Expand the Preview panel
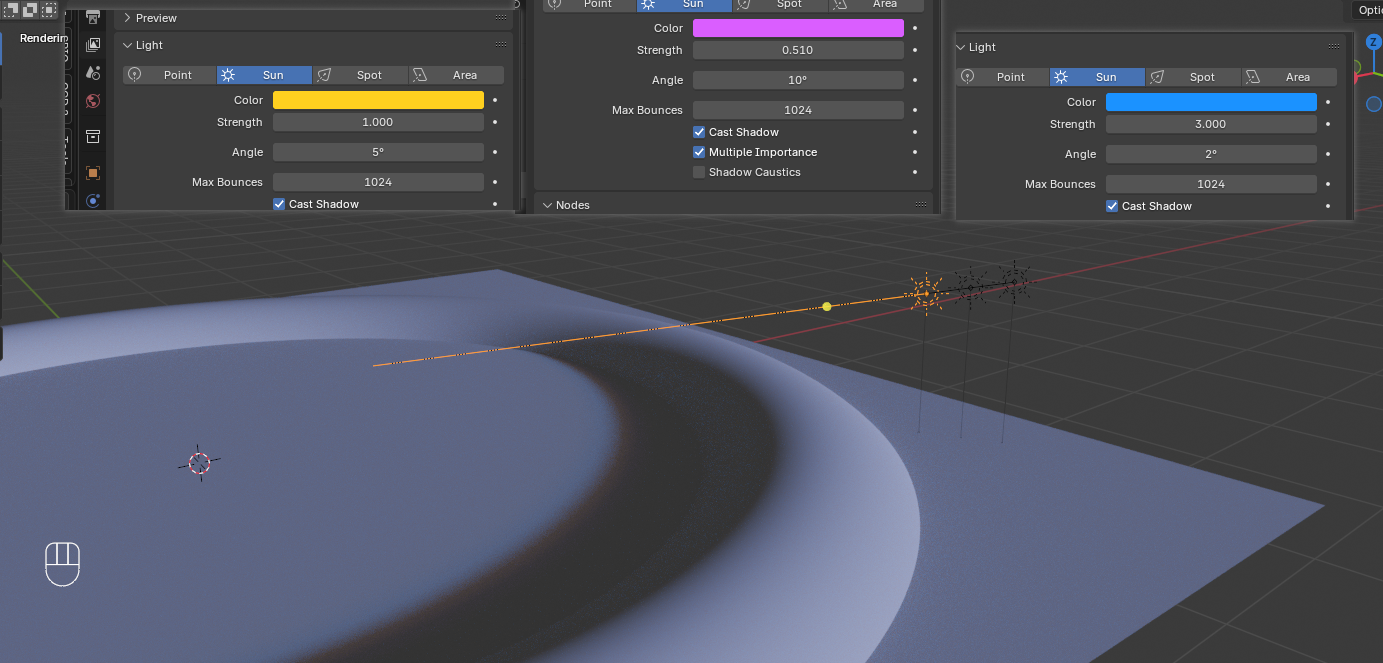This screenshot has height=663, width=1383. (127, 18)
